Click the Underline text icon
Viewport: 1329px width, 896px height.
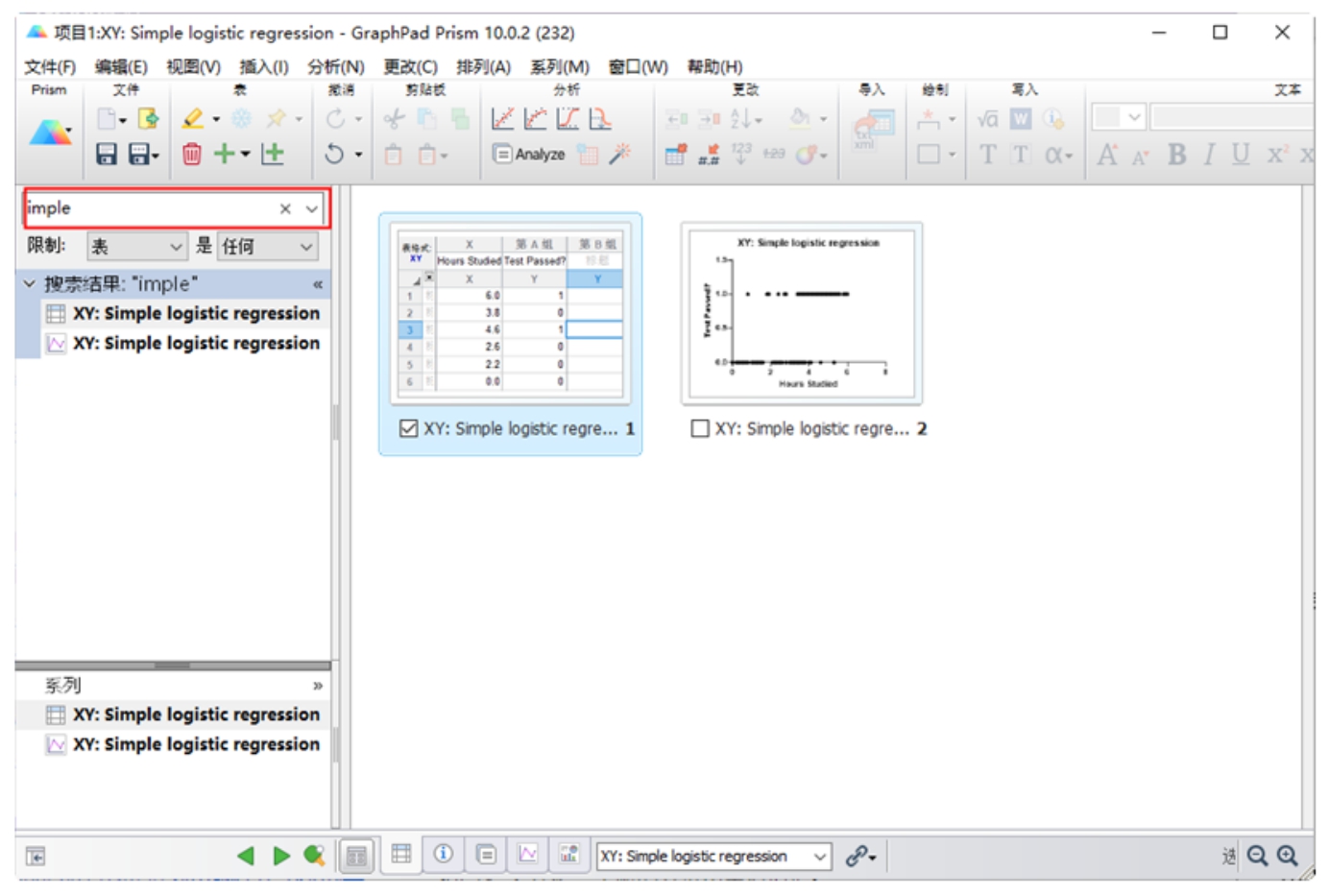(1241, 154)
